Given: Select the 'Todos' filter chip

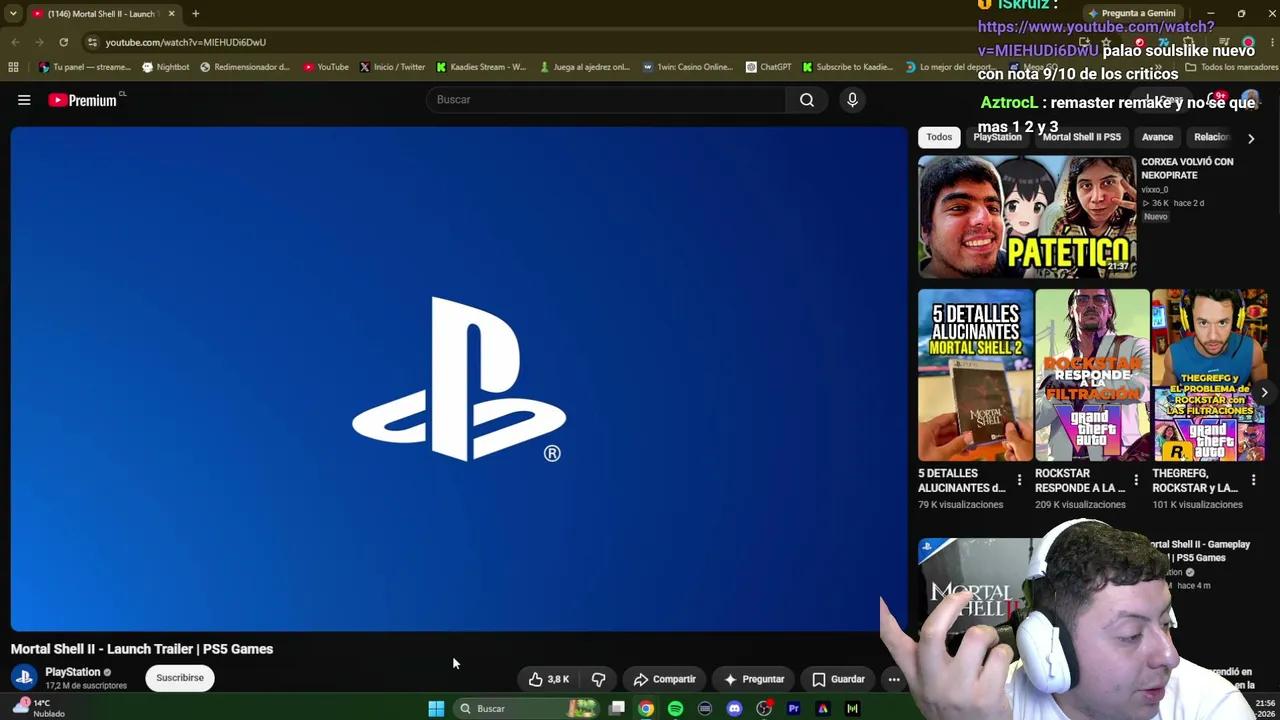Looking at the screenshot, I should pos(939,137).
